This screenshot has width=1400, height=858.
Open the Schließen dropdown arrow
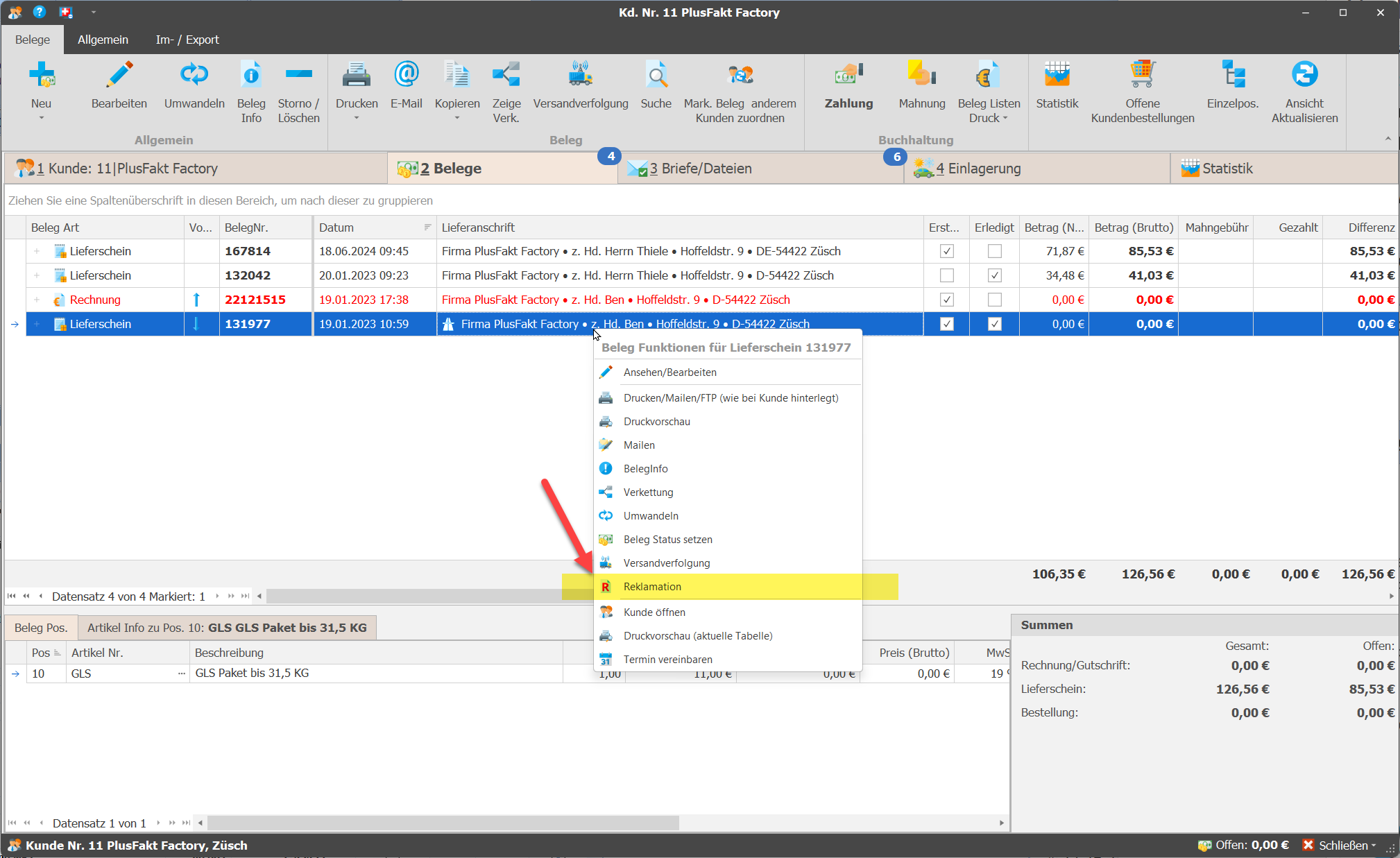click(x=1374, y=846)
